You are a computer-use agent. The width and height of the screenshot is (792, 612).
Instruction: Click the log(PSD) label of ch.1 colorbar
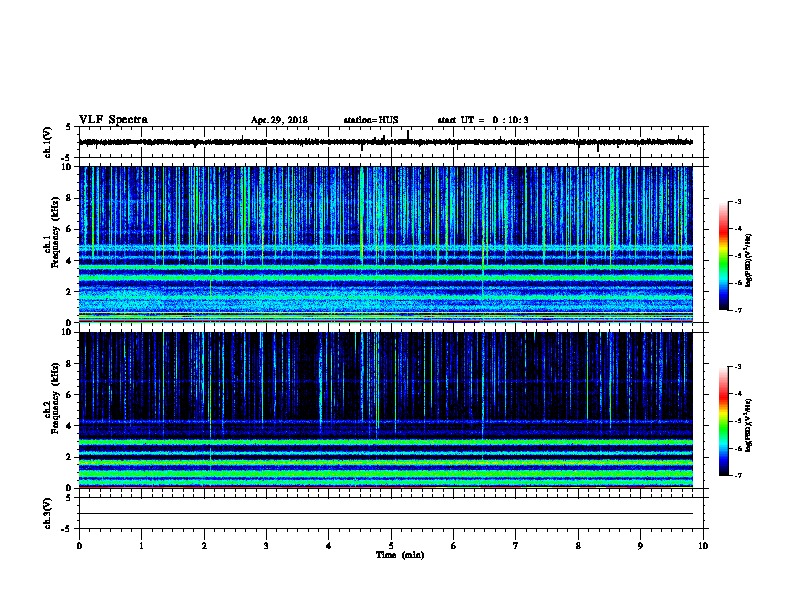tap(749, 261)
